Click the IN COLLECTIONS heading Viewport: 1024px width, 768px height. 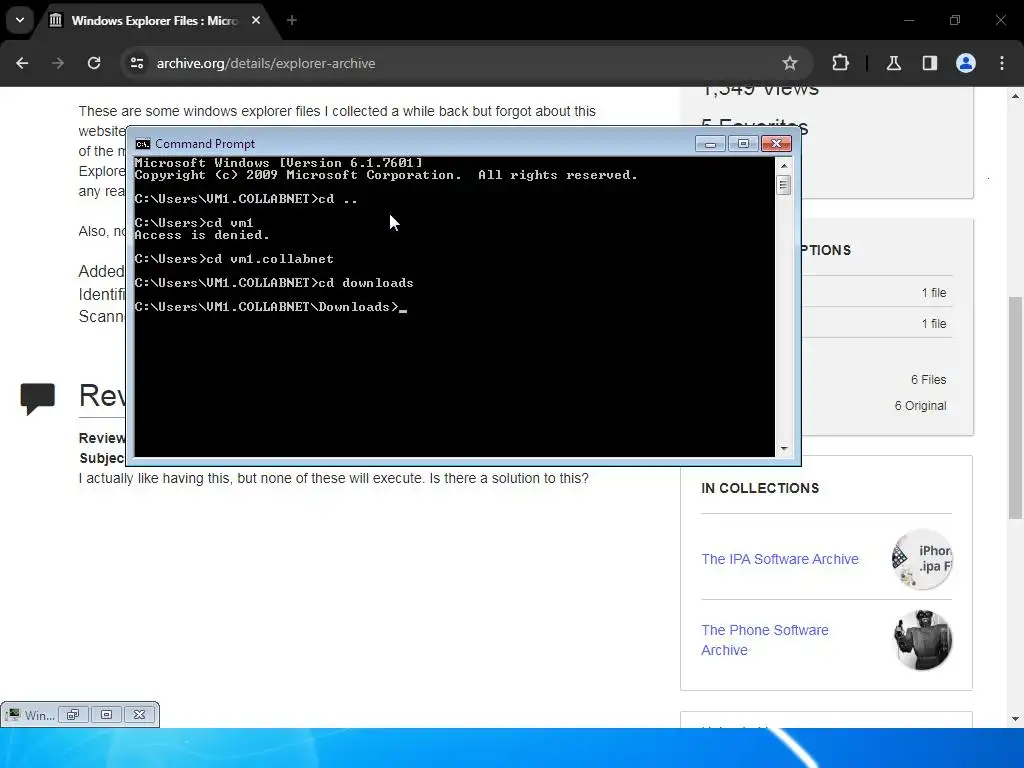point(760,488)
